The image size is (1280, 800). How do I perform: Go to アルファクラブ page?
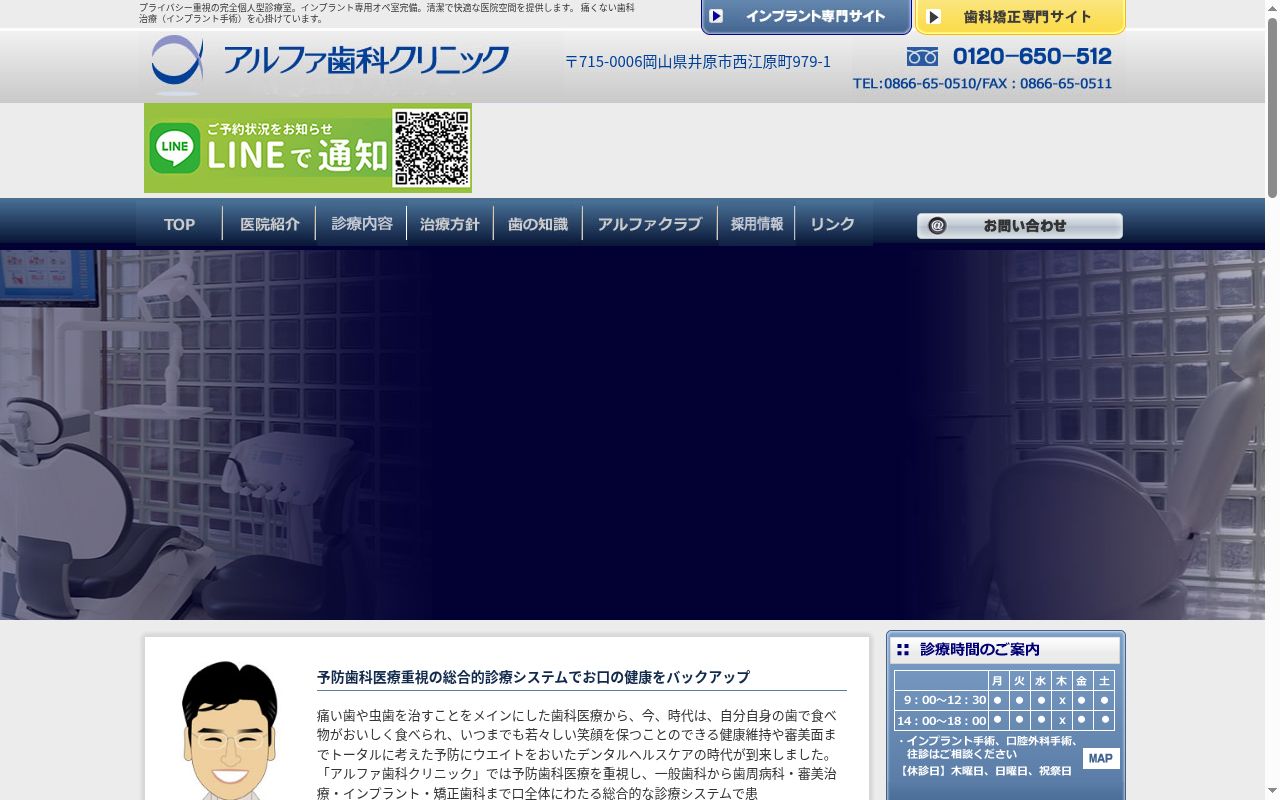pos(650,224)
